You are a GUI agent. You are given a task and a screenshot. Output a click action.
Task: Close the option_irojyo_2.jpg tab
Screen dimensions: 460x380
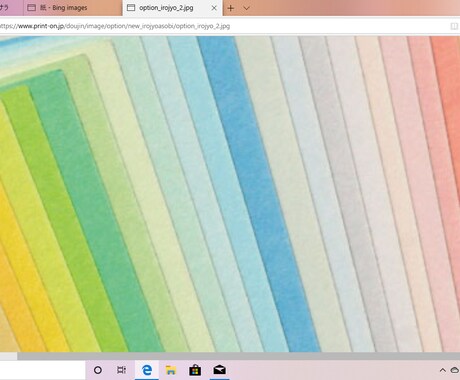point(214,8)
